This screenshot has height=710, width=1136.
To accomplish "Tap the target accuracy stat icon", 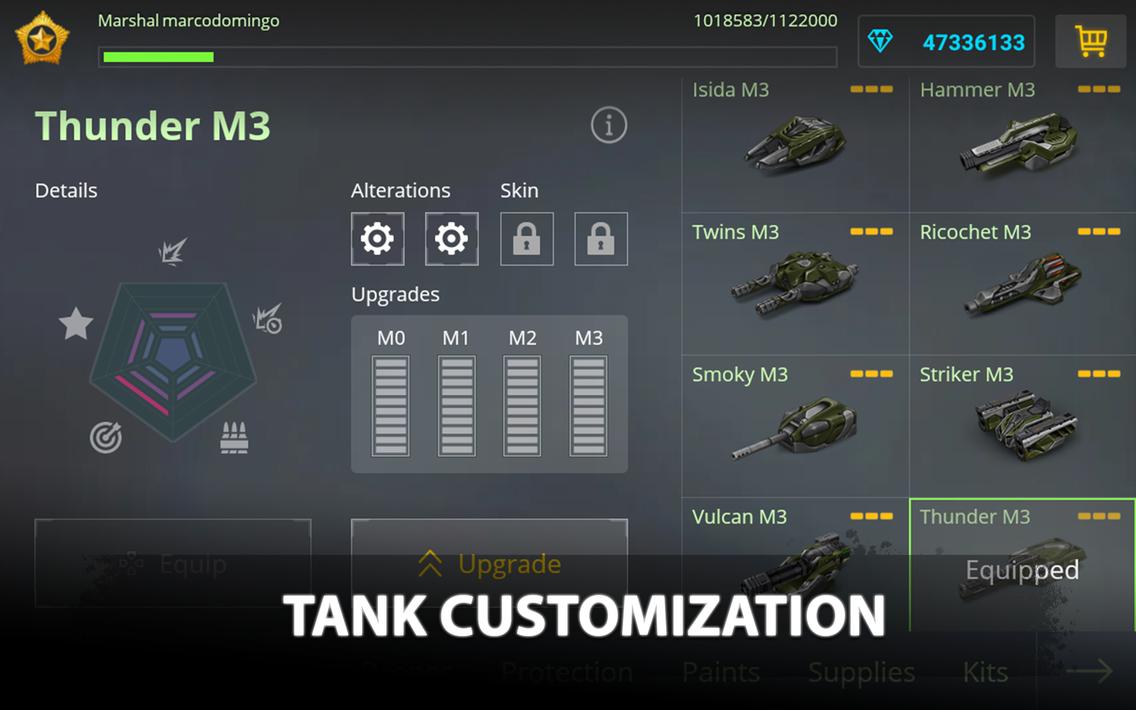I will point(106,438).
